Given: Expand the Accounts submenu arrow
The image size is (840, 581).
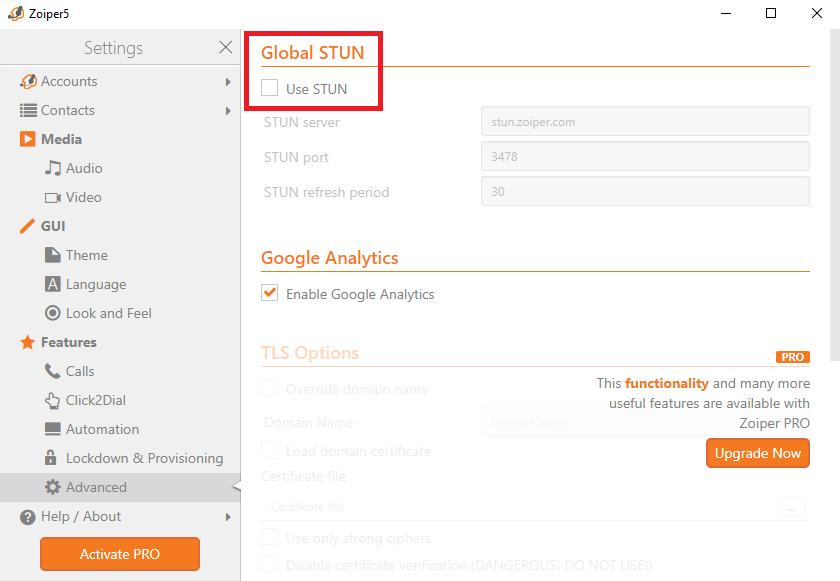Looking at the screenshot, I should pos(228,82).
